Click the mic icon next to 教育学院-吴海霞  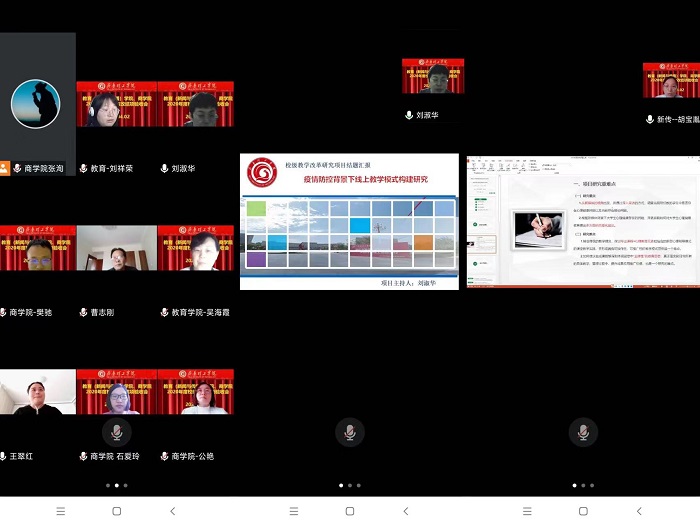click(165, 313)
